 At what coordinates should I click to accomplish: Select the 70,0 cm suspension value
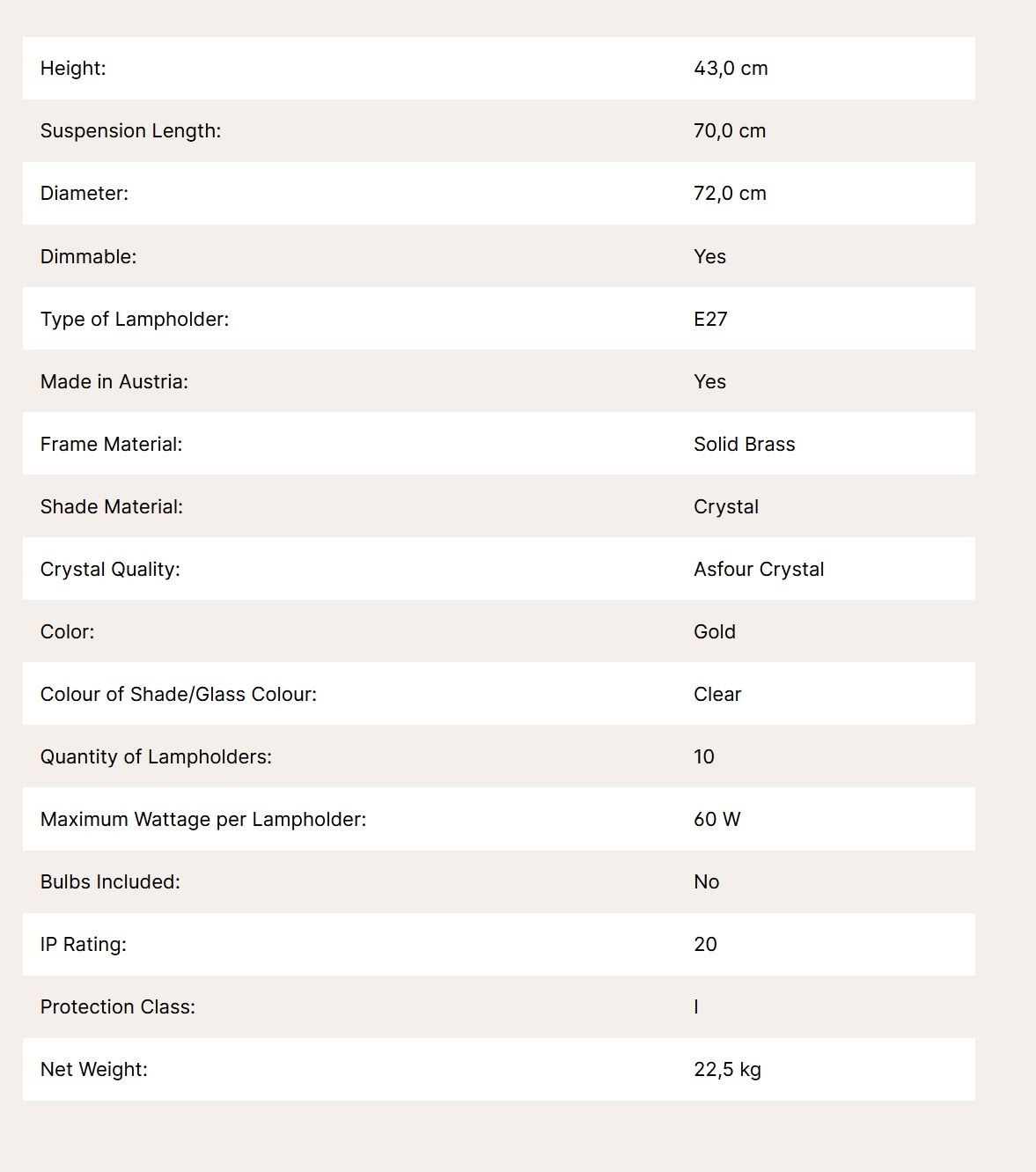pyautogui.click(x=730, y=130)
